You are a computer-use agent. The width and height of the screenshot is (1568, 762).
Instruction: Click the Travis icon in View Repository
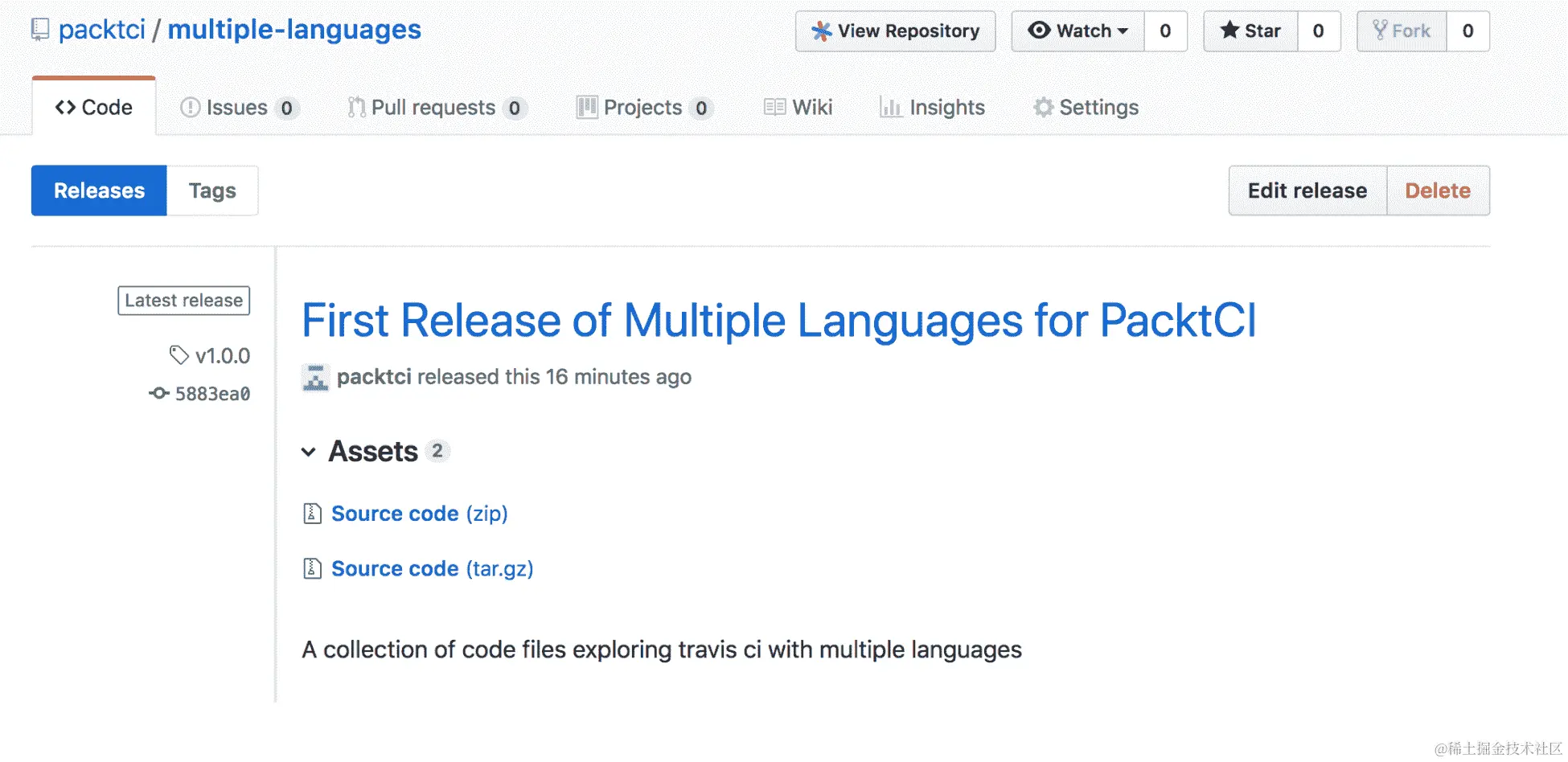pos(821,31)
